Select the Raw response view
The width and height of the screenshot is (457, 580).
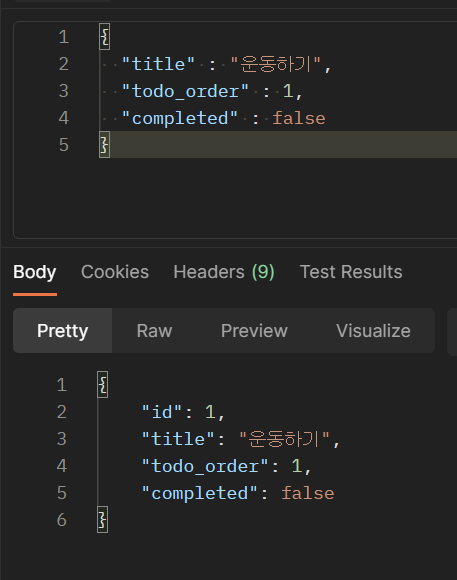click(x=154, y=331)
